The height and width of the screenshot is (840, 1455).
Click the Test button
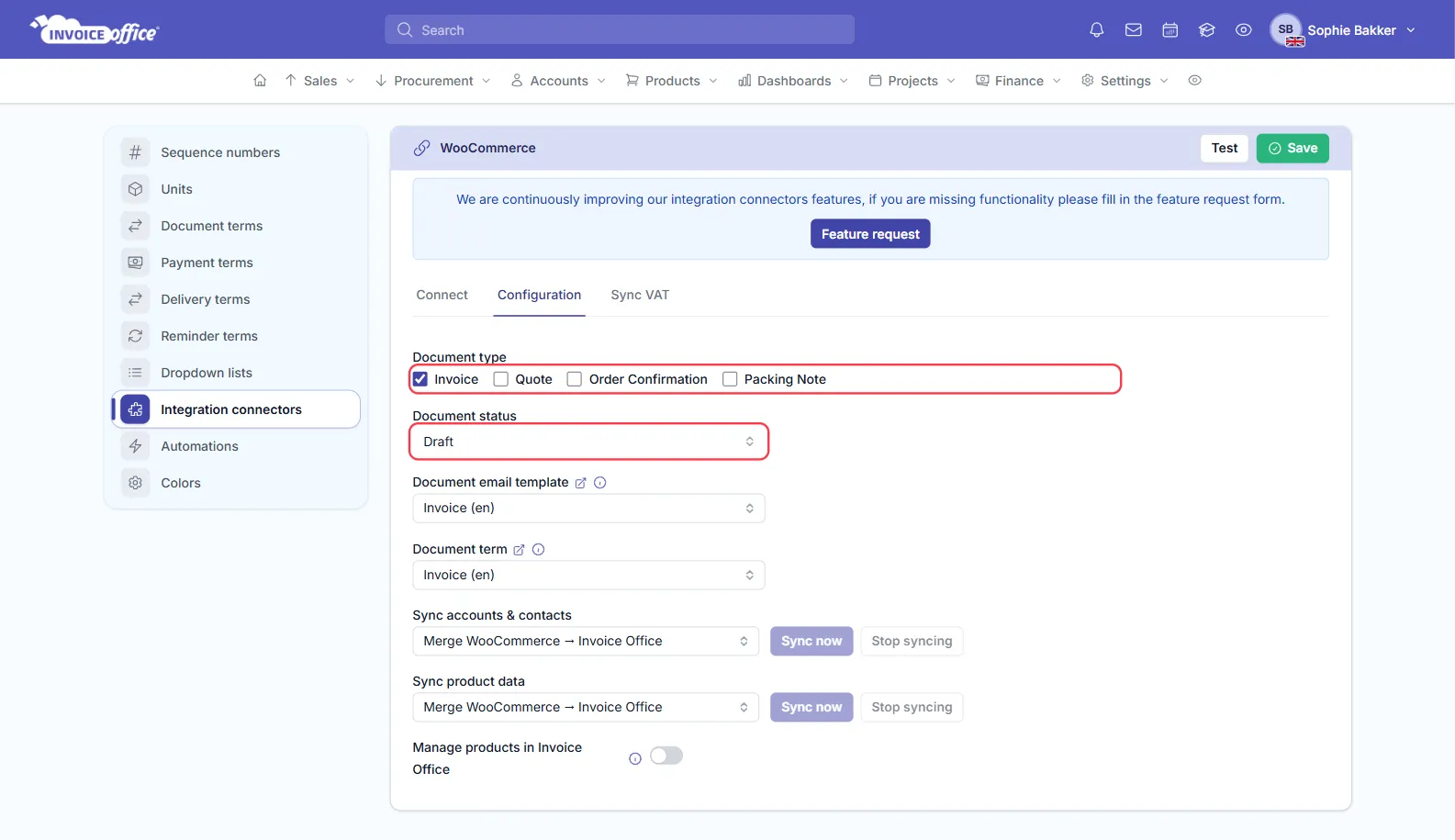1224,148
